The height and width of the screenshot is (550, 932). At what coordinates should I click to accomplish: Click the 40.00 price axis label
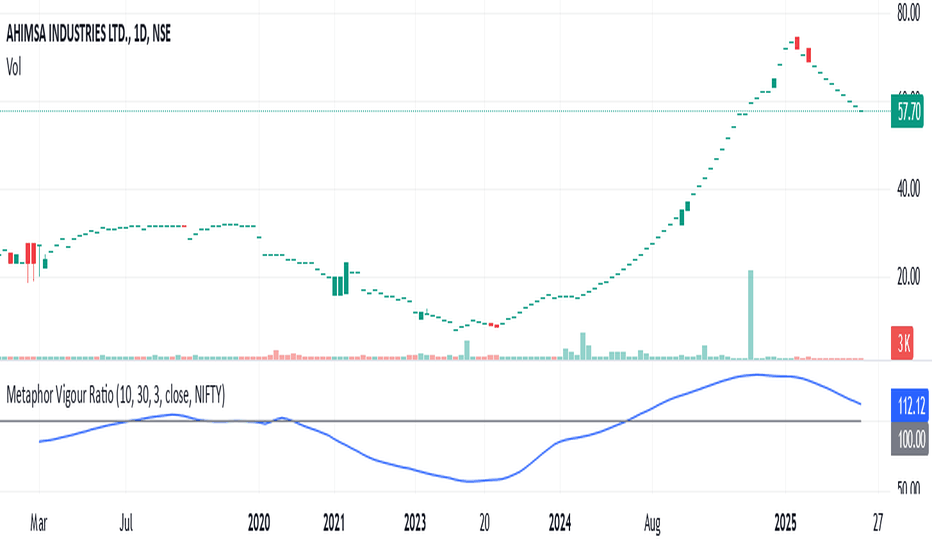coord(908,189)
